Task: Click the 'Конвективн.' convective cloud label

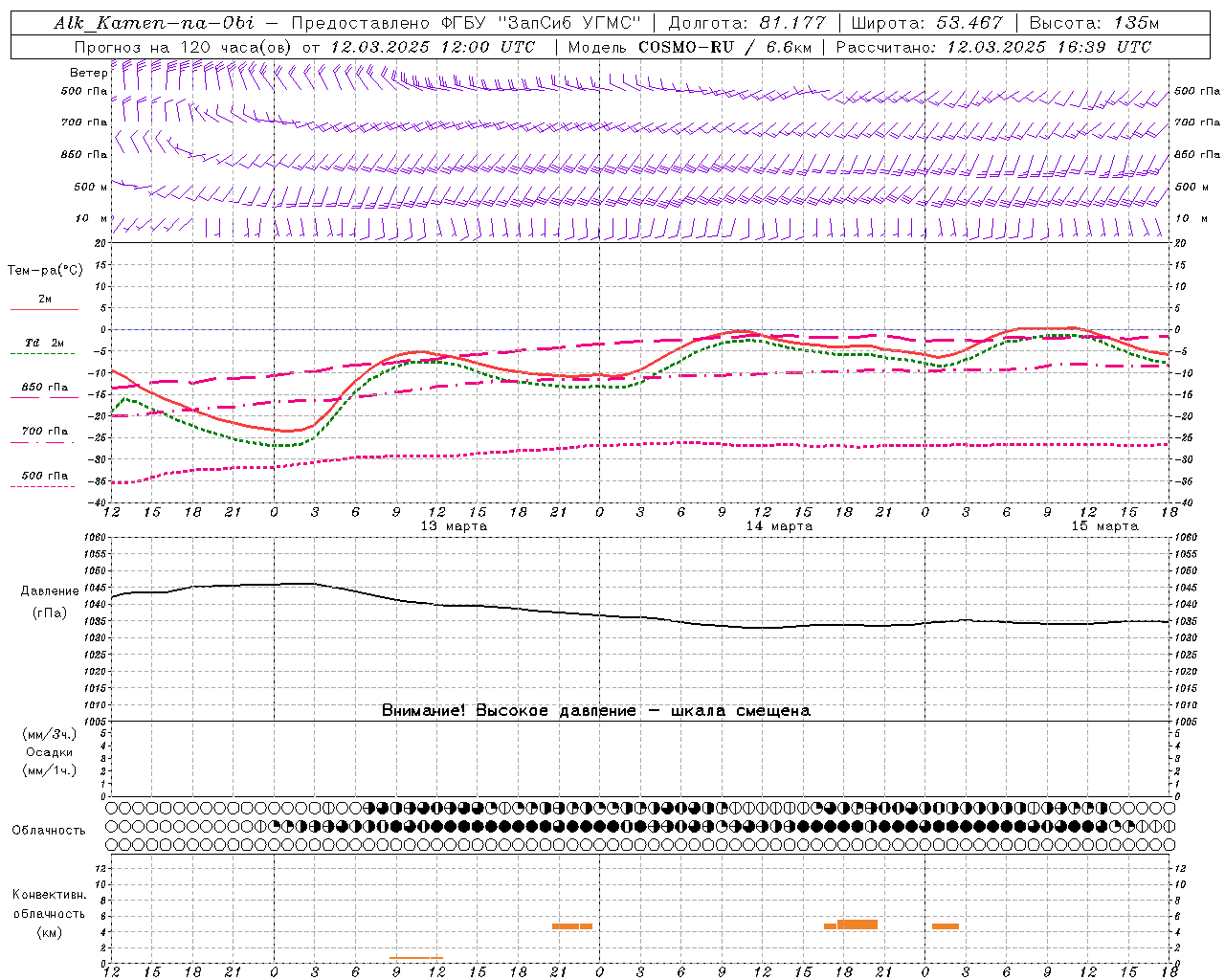Action: tap(50, 895)
